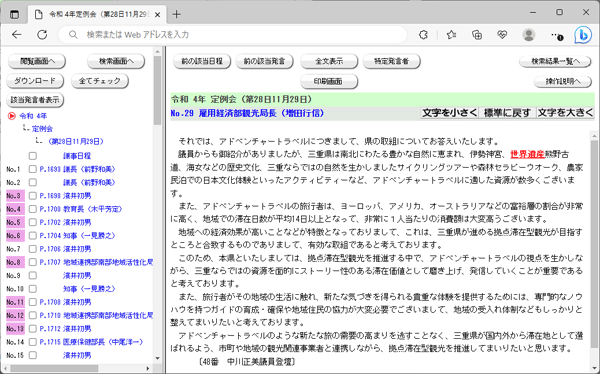This screenshot has width=600, height=374.
Task: Go back with the browser back arrow
Action: coord(16,35)
